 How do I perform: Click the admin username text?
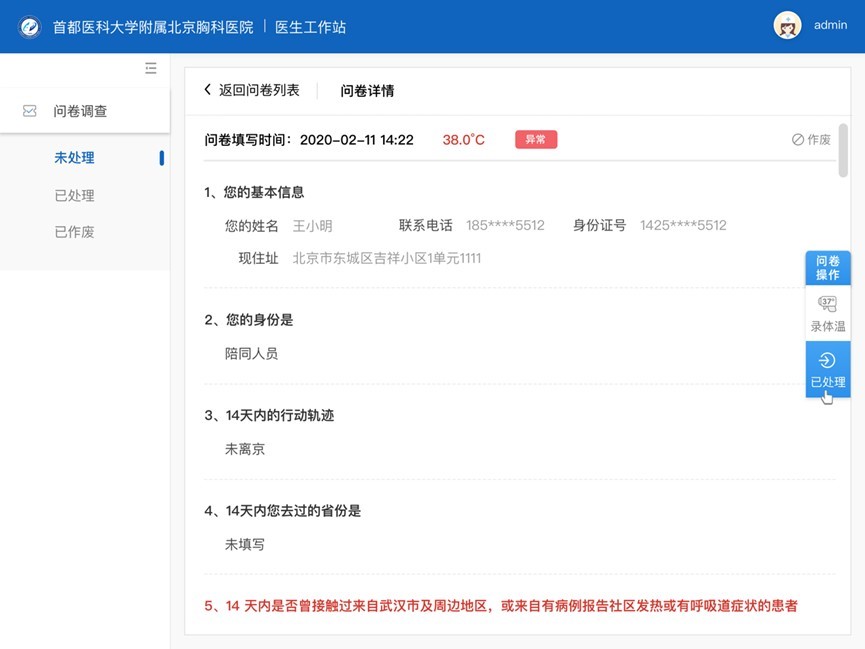[830, 26]
